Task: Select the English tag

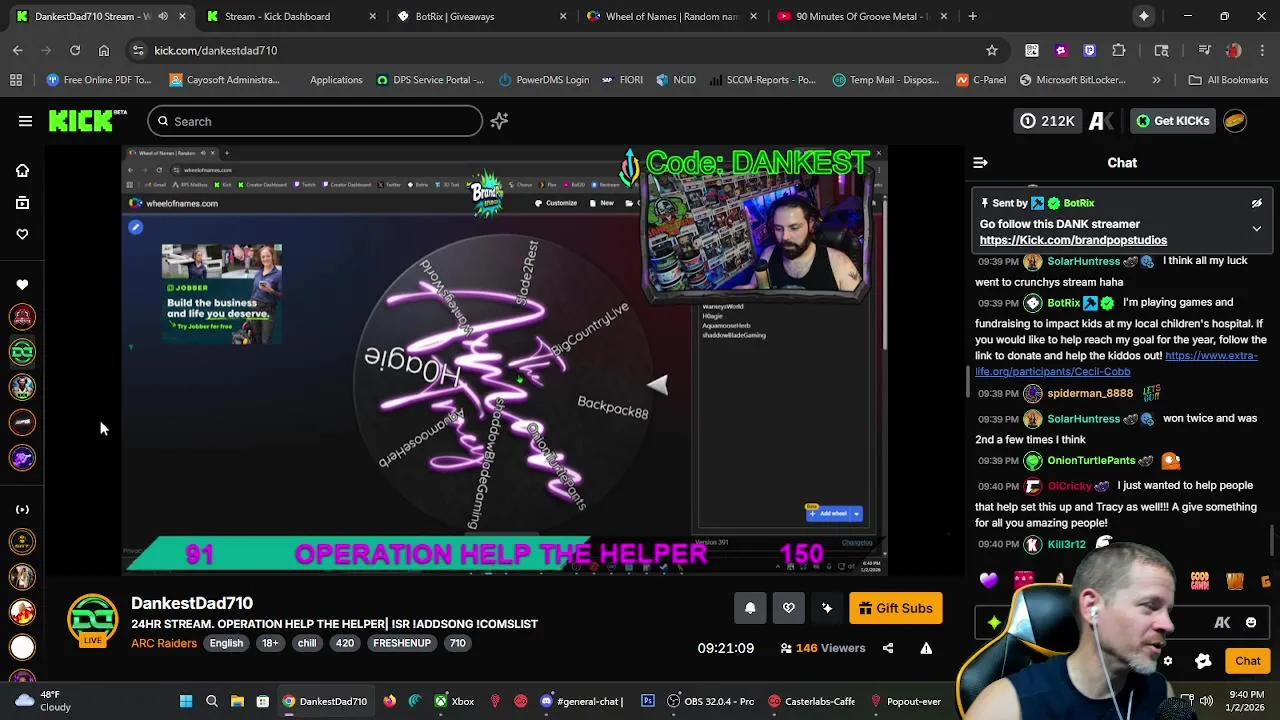Action: tap(226, 643)
